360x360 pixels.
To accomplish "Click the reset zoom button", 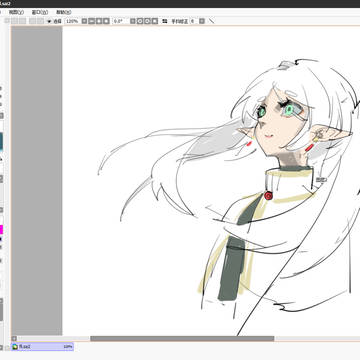I will (x=106, y=21).
